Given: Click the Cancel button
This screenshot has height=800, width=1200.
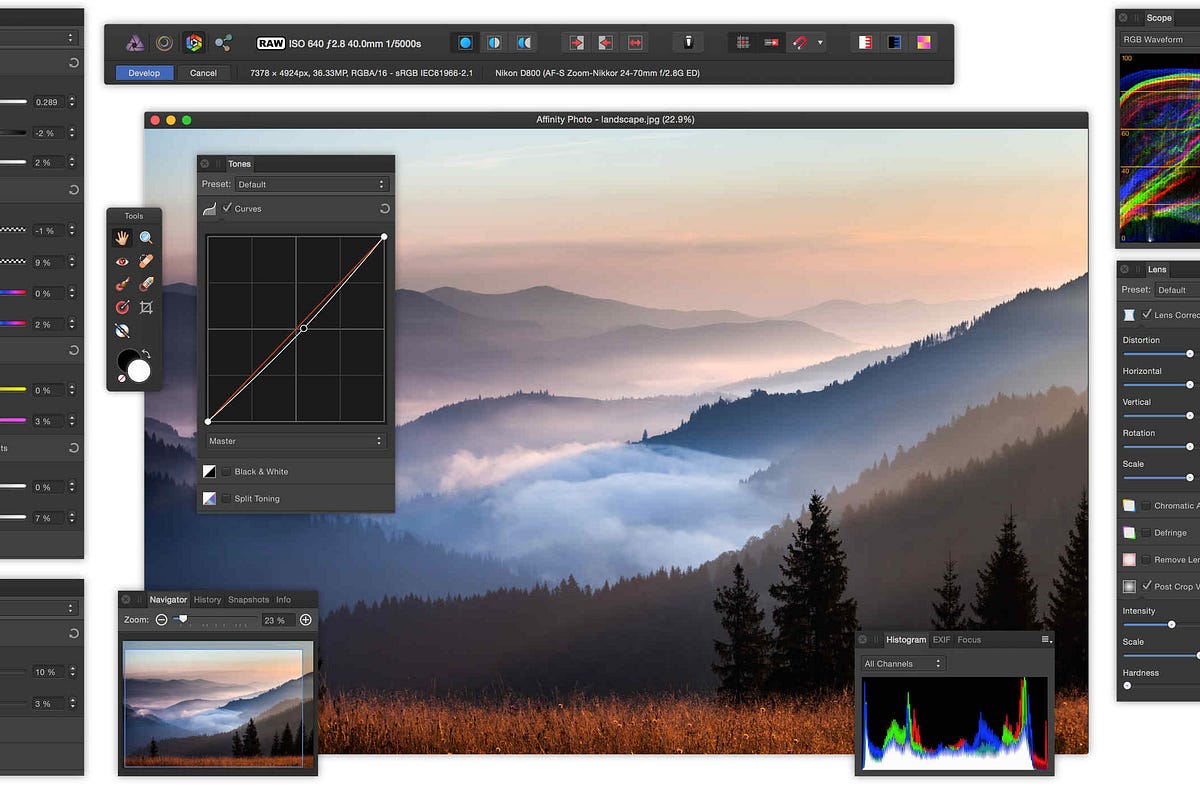Looking at the screenshot, I should click(x=203, y=73).
